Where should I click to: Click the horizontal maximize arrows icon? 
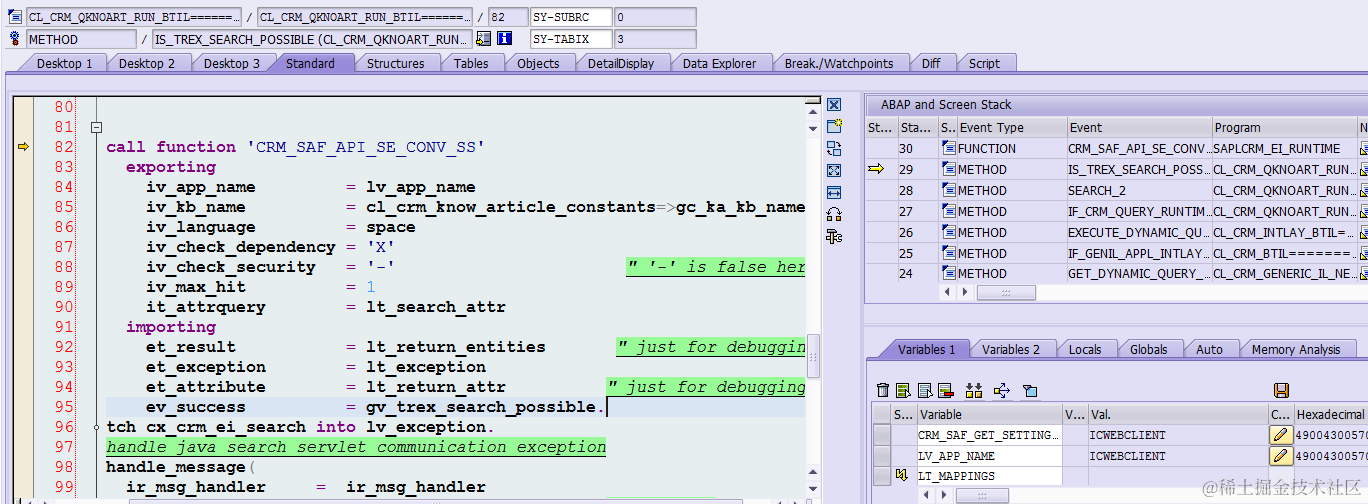coord(834,192)
